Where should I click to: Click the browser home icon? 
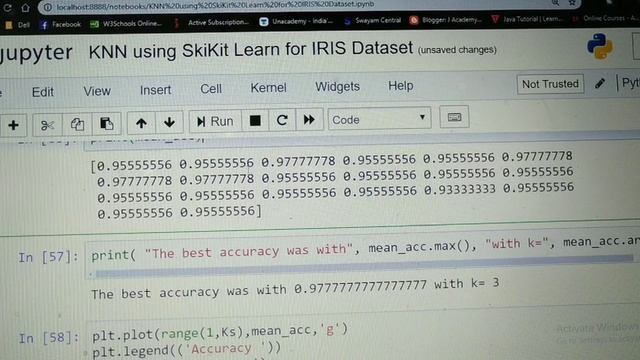25,8
